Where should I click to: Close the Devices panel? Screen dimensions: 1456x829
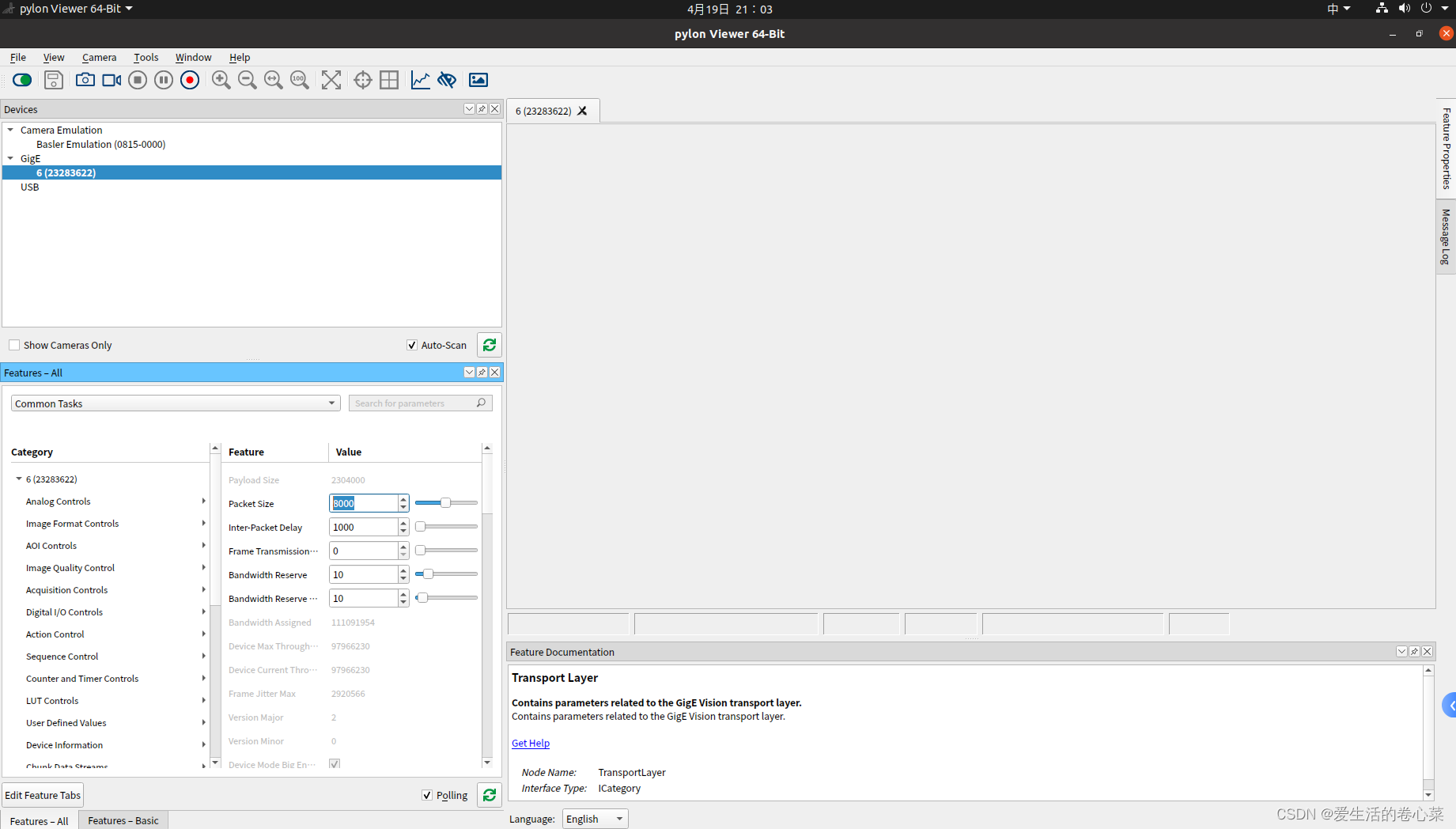click(494, 109)
